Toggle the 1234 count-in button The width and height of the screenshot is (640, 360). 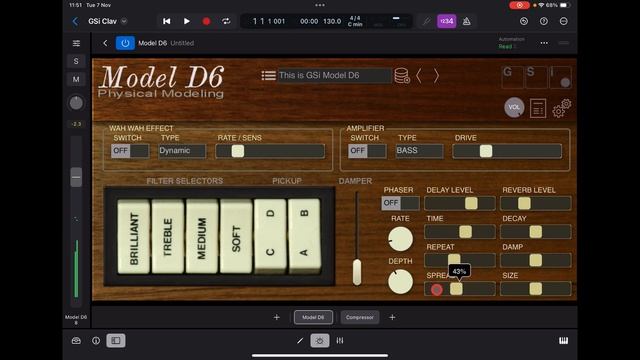pos(447,21)
